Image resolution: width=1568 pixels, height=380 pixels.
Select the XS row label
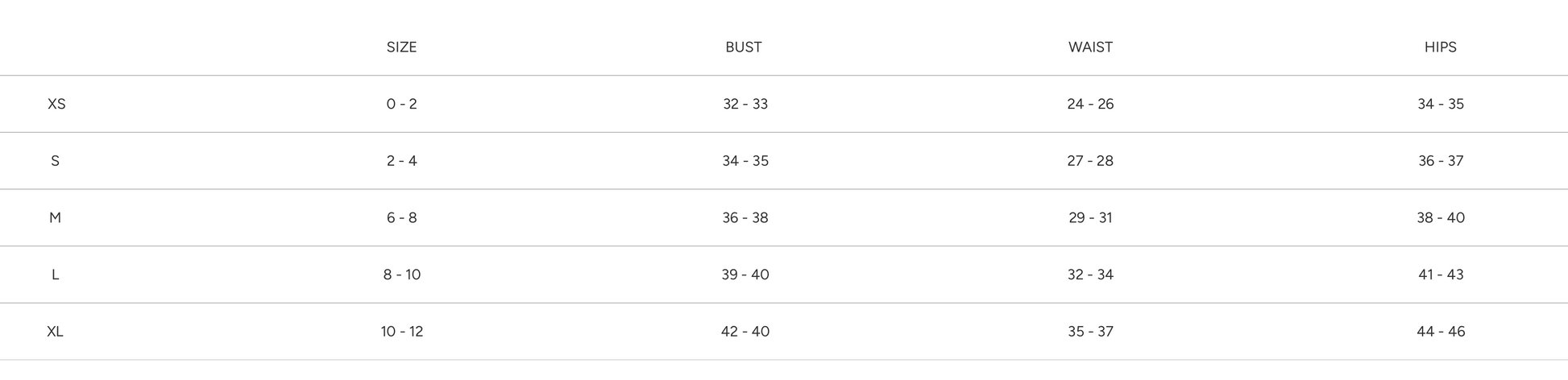(x=56, y=104)
